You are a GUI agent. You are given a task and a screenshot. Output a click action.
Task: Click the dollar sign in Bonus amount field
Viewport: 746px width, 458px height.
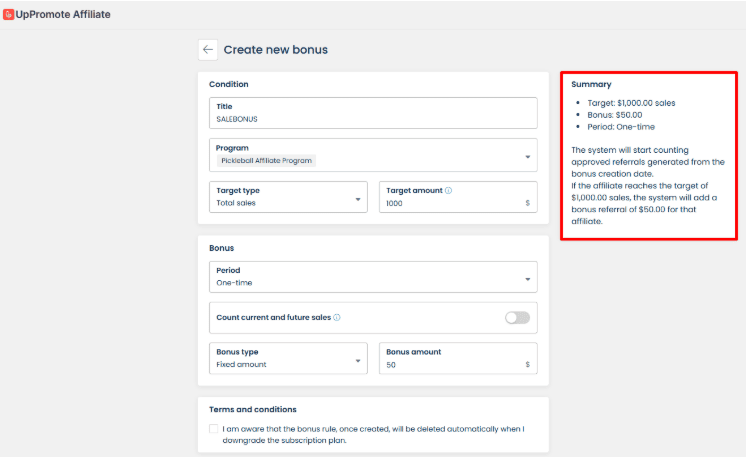coord(527,365)
